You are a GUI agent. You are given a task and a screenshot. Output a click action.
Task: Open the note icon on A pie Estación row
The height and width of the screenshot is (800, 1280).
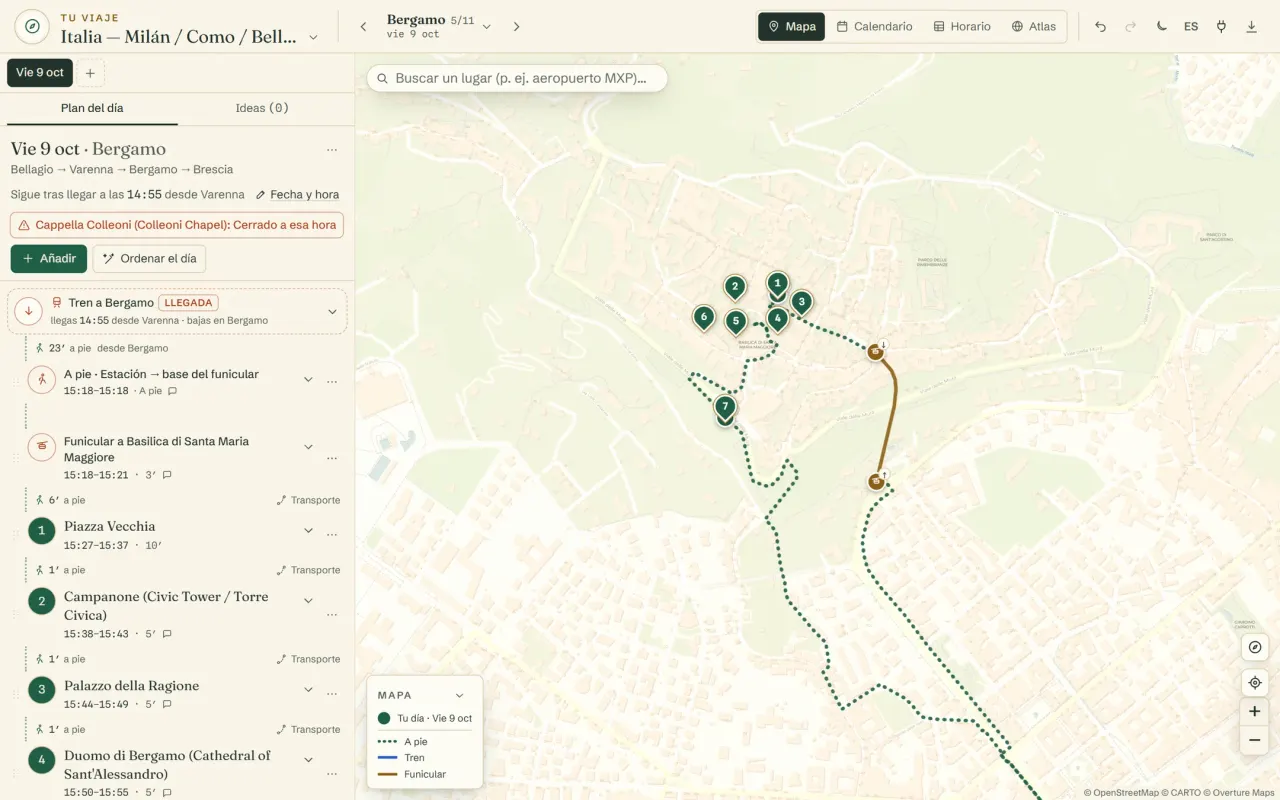pyautogui.click(x=172, y=391)
